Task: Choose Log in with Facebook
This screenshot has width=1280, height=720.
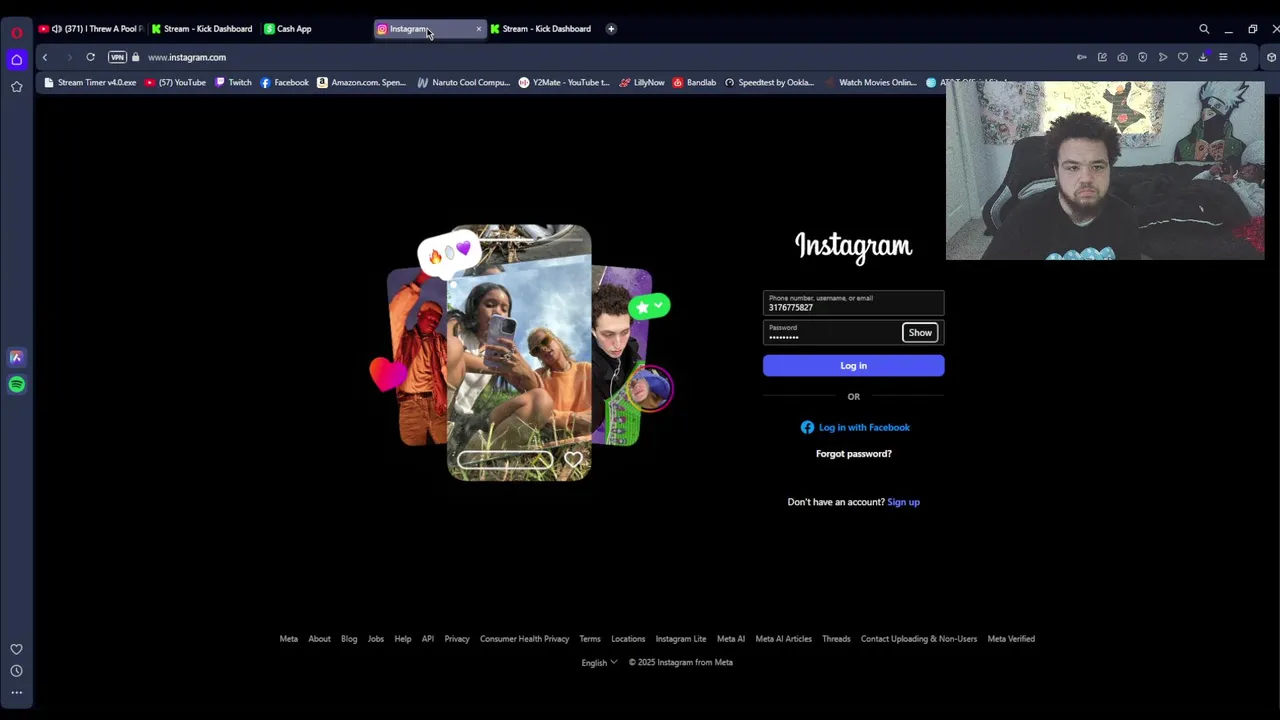Action: 855,427
